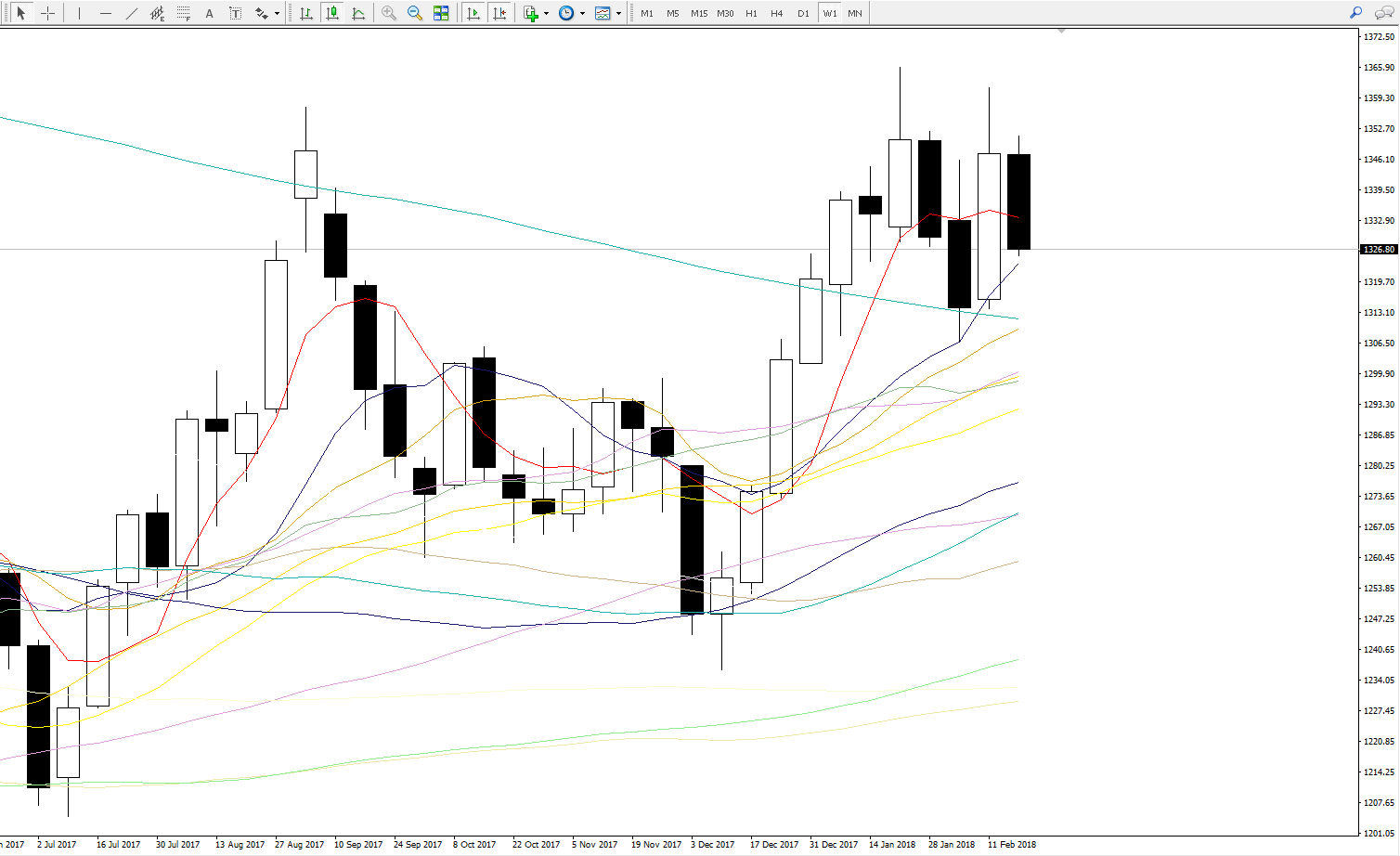Image resolution: width=1400 pixels, height=856 pixels.
Task: Insert a text label with the A tool
Action: 210,13
